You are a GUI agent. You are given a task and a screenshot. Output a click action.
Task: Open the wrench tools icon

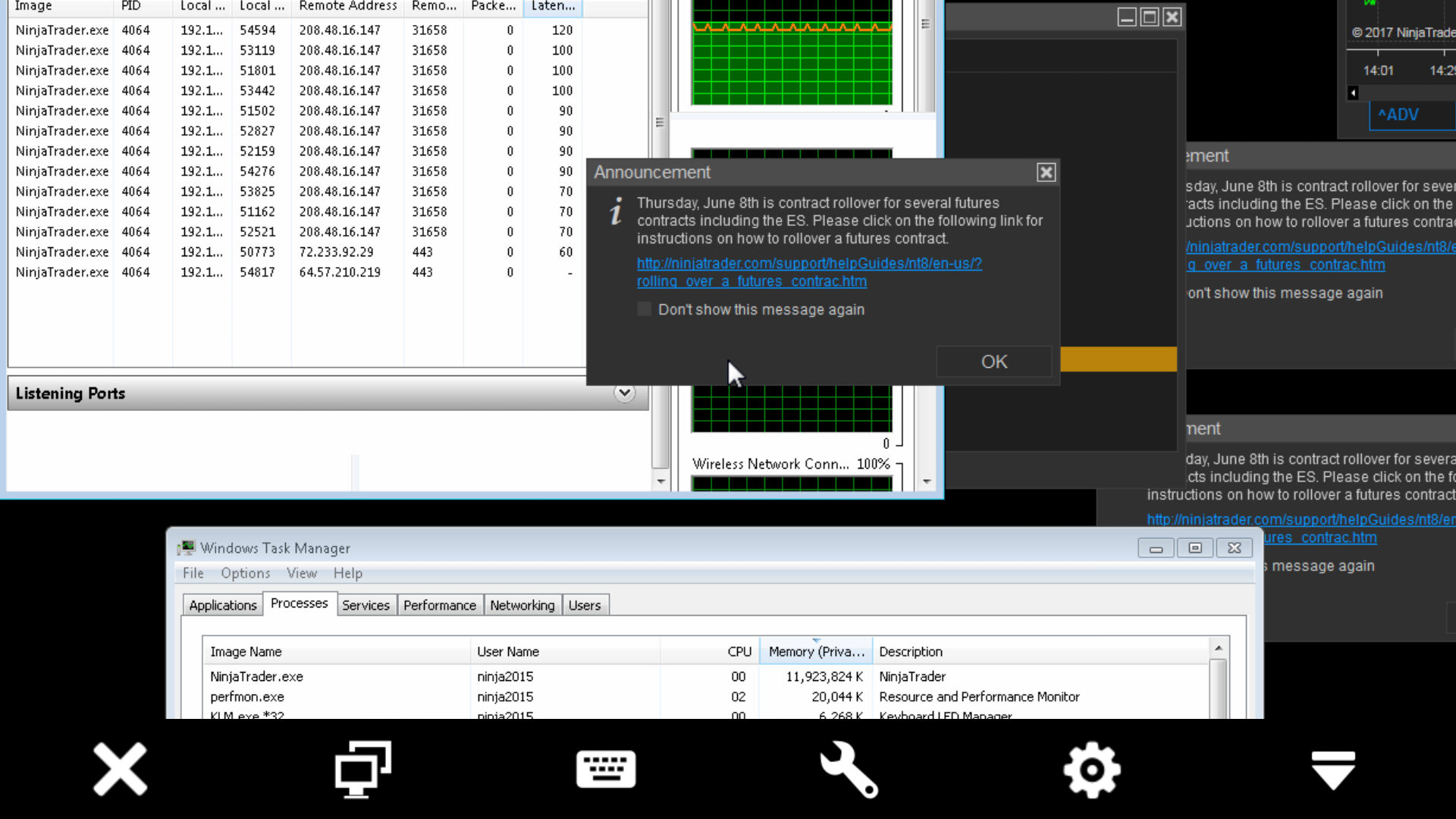click(849, 769)
